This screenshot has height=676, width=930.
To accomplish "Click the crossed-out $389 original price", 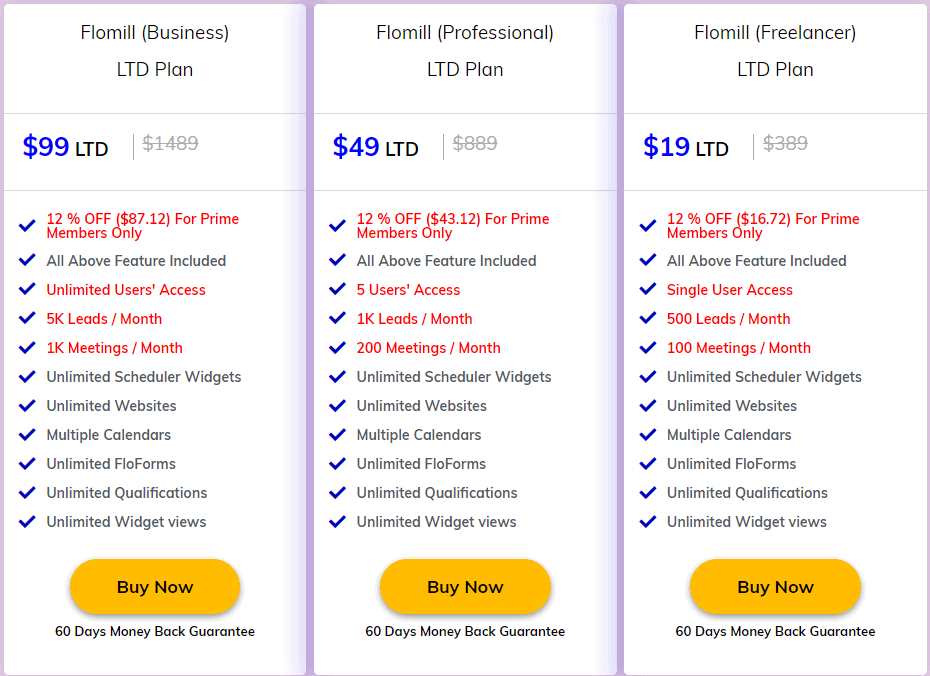I will 785,143.
